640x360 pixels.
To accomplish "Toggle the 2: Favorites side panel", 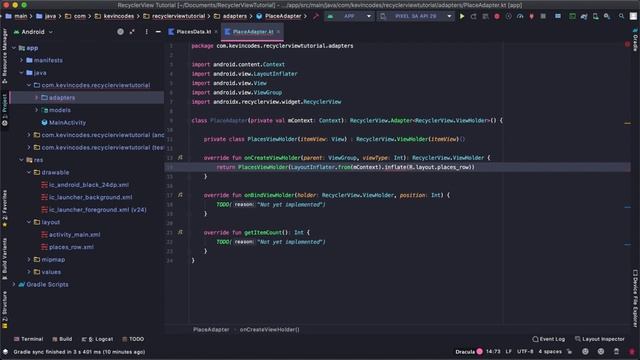I will [x=4, y=209].
